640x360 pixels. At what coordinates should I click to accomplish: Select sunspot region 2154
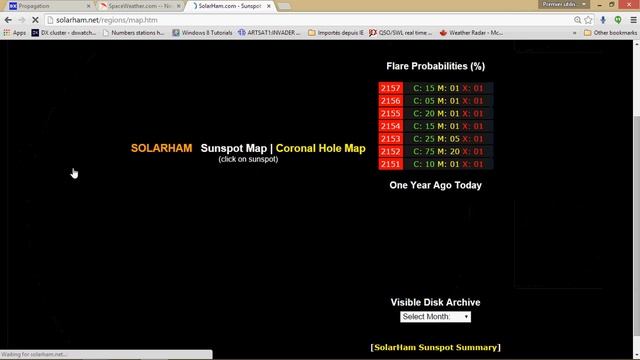coord(390,126)
